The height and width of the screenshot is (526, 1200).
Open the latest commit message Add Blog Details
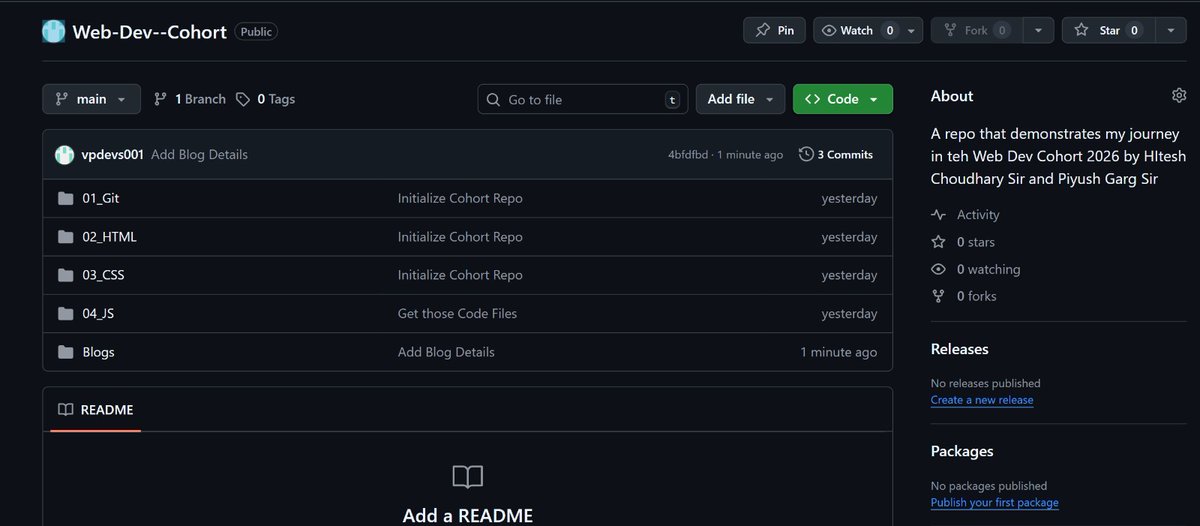pyautogui.click(x=199, y=155)
